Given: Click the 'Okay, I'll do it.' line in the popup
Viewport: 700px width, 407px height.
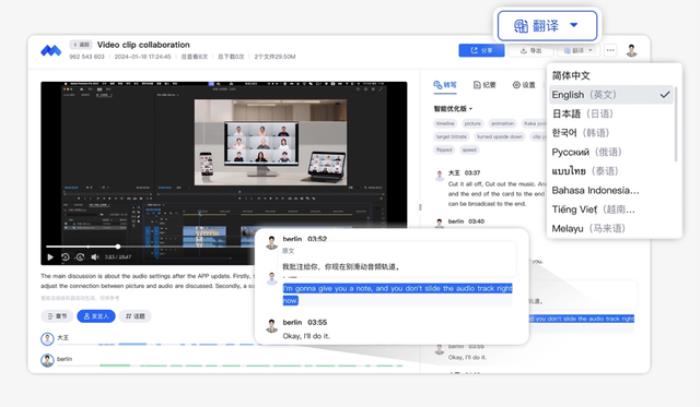Looking at the screenshot, I should click(306, 336).
